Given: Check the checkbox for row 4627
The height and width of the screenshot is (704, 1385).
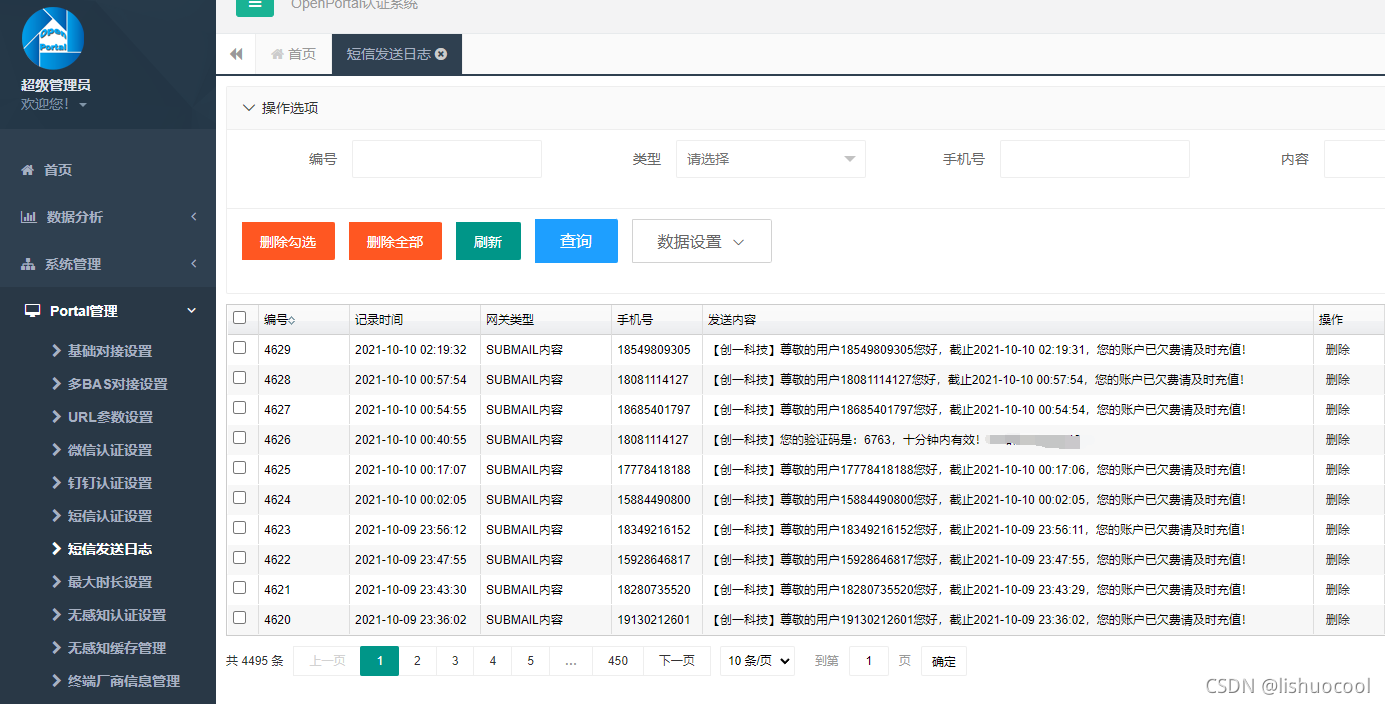Looking at the screenshot, I should pyautogui.click(x=239, y=408).
